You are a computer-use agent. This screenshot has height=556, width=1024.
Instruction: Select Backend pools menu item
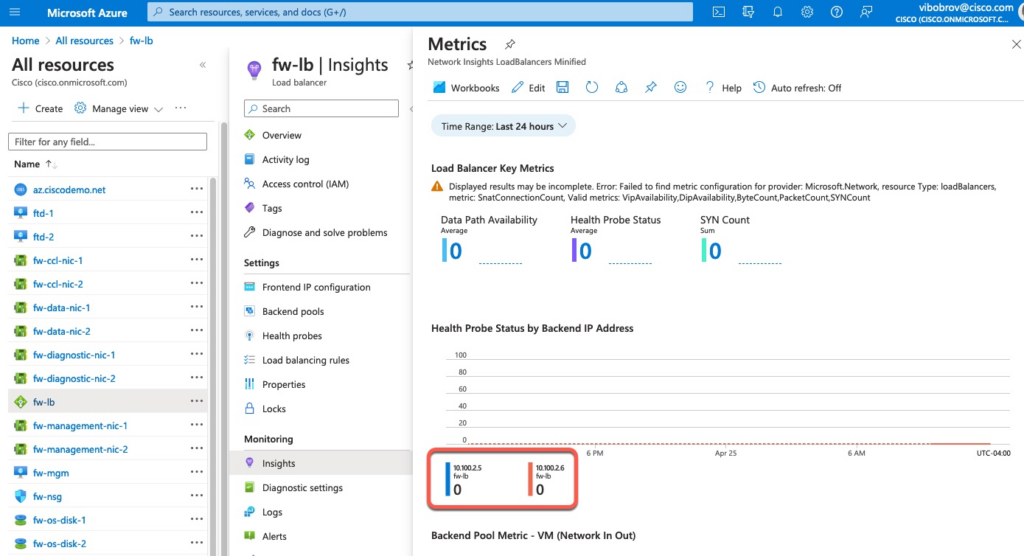292,312
